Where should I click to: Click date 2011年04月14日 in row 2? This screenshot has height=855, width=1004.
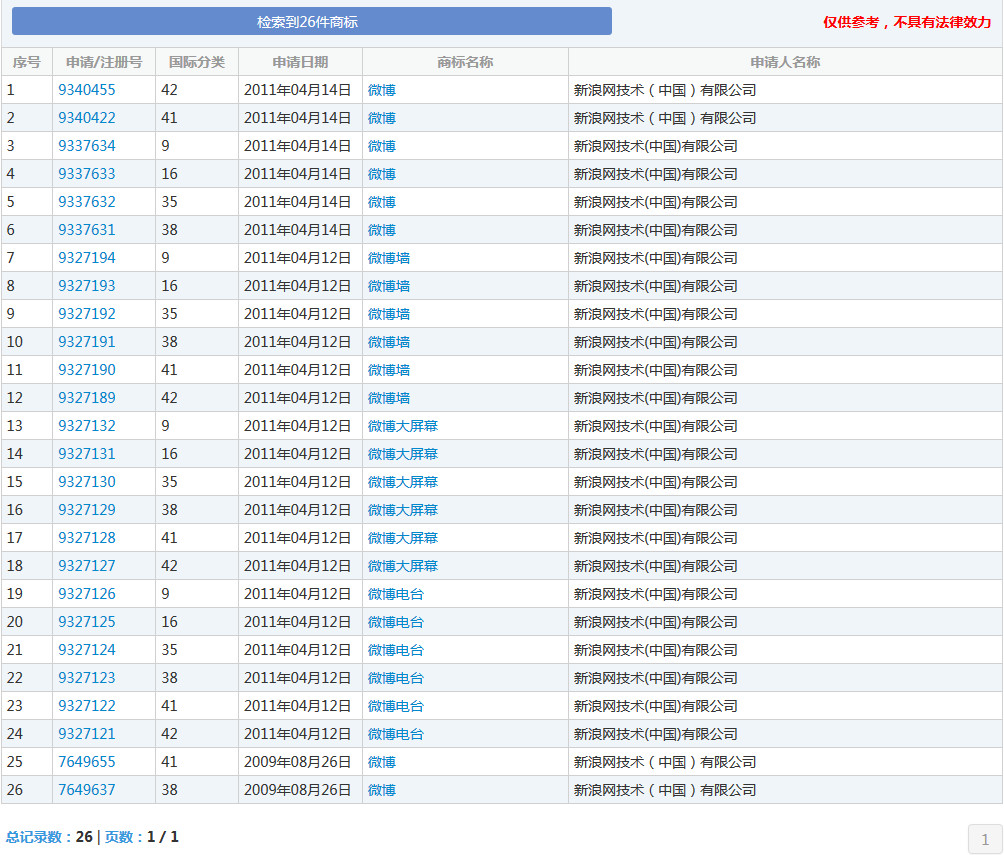[297, 118]
